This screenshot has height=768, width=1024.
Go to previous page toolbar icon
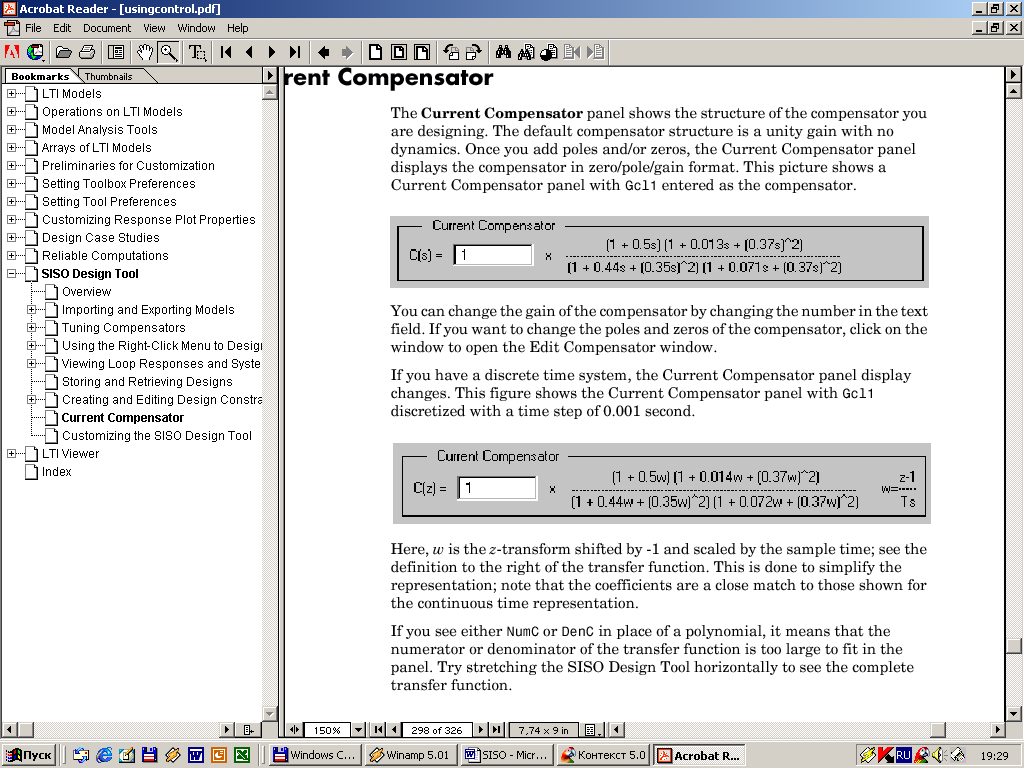pos(249,52)
